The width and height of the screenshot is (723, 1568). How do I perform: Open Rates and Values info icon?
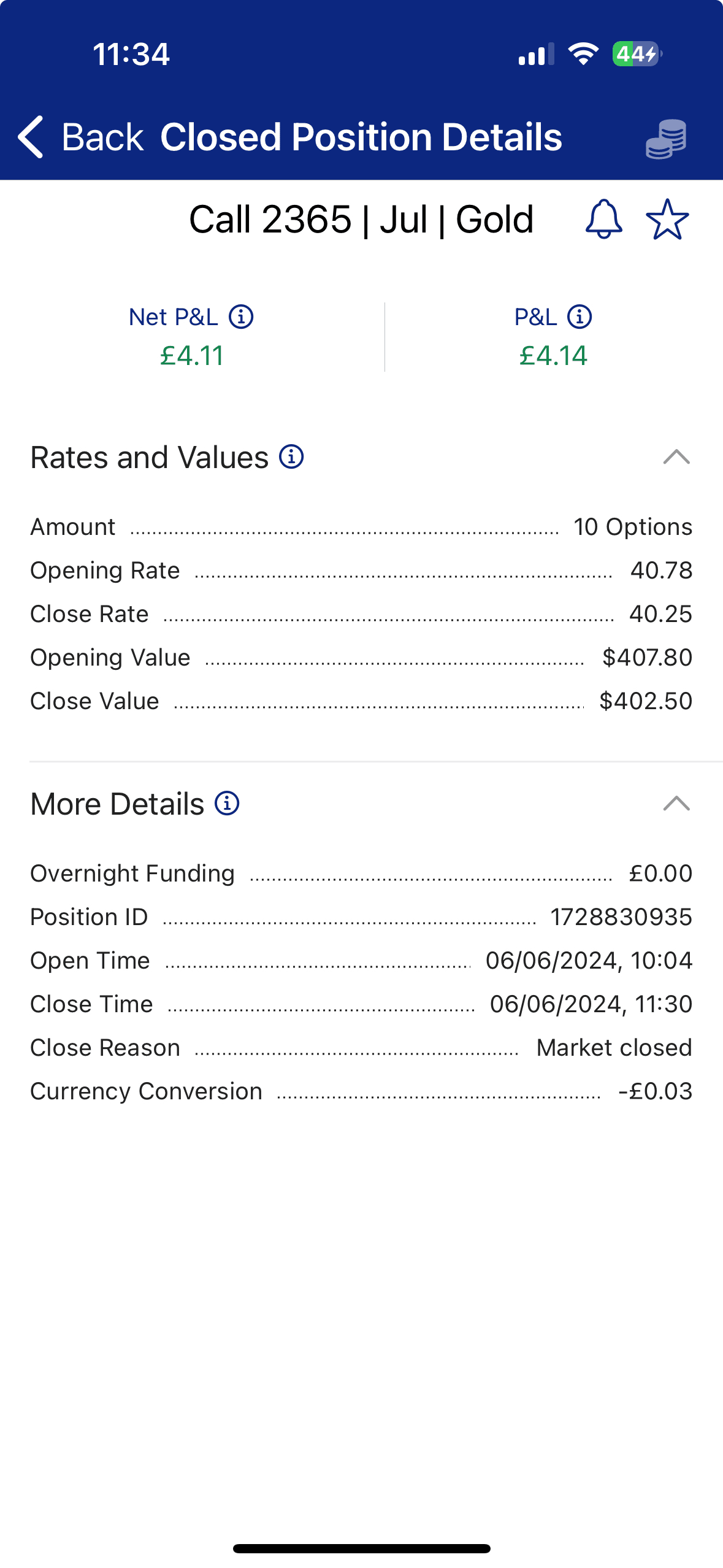(x=292, y=457)
